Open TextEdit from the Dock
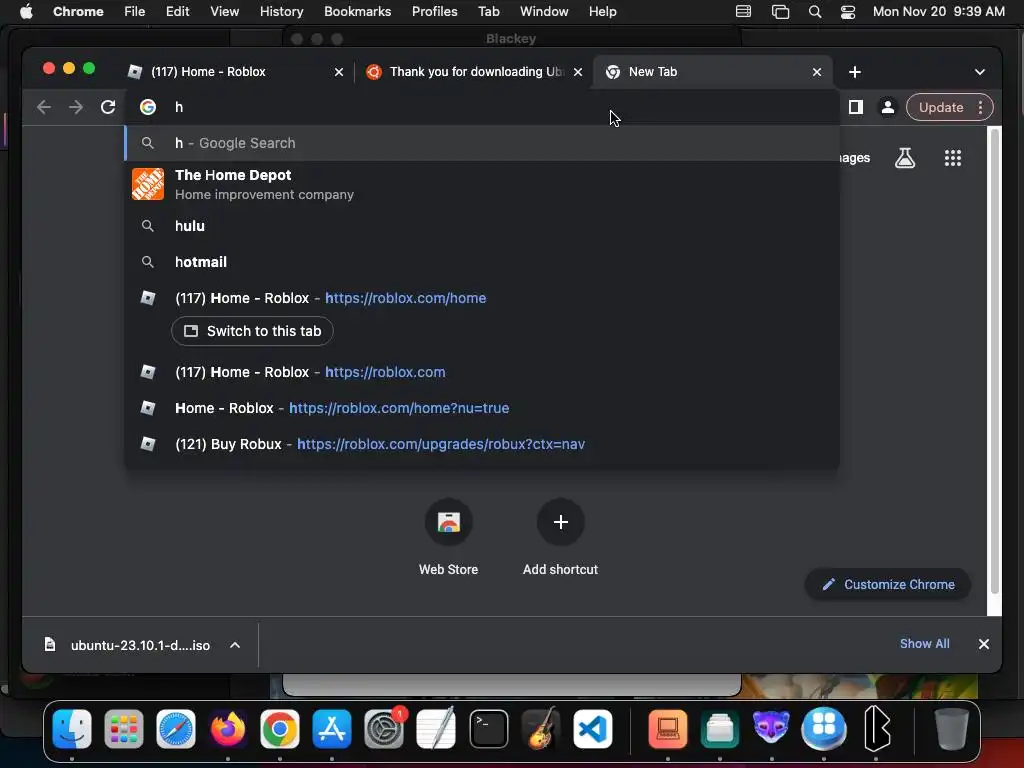Image resolution: width=1024 pixels, height=768 pixels. point(436,729)
